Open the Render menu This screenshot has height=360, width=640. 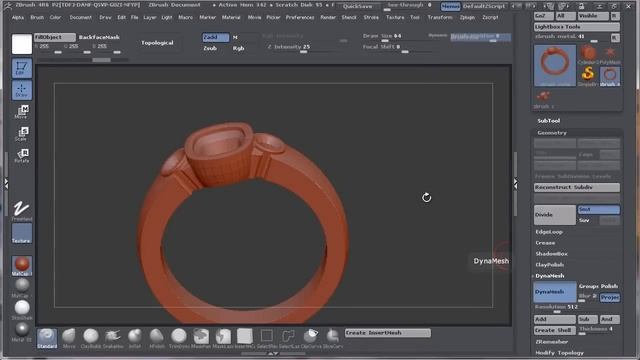[x=328, y=18]
